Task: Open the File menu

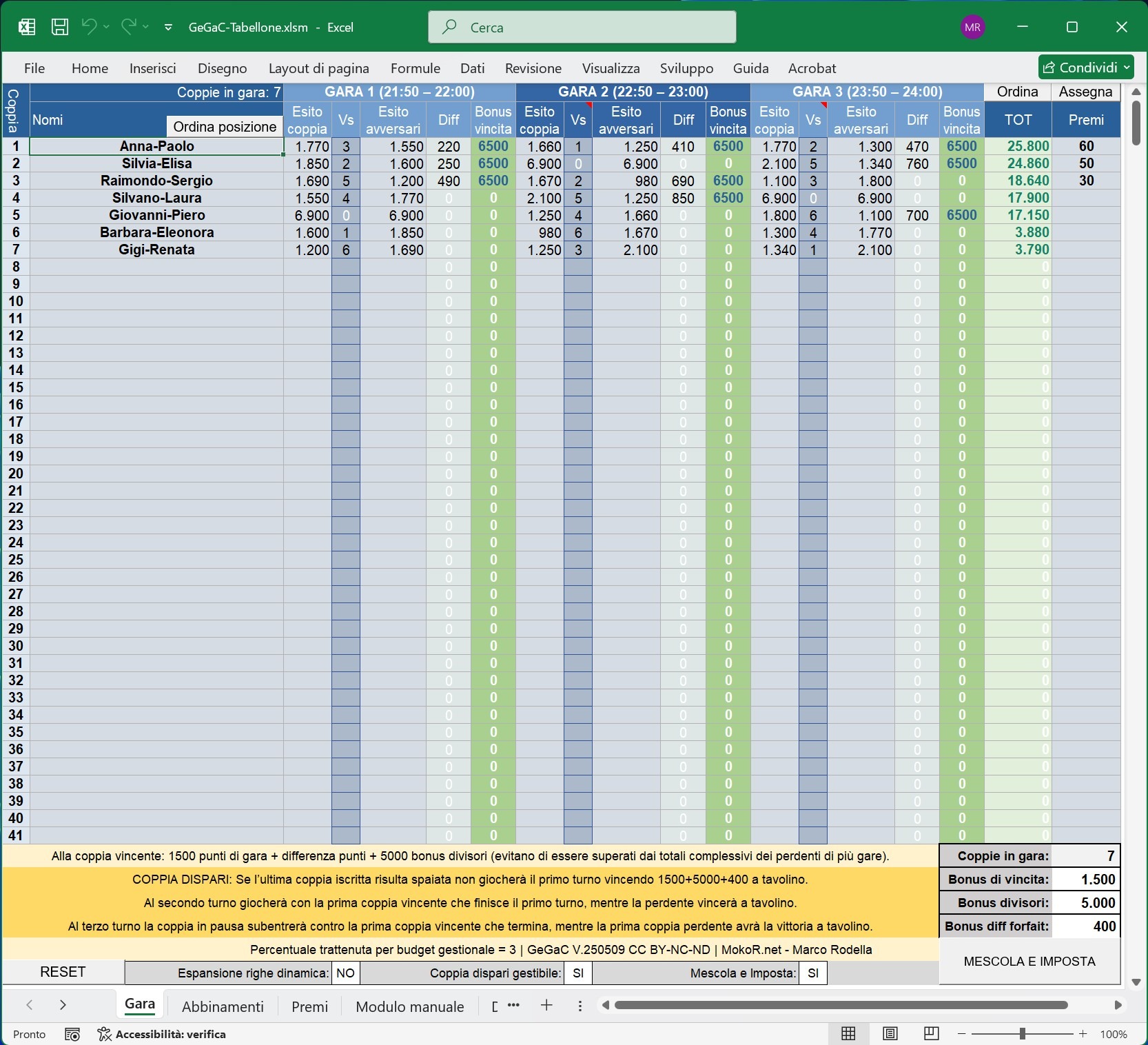Action: click(34, 68)
